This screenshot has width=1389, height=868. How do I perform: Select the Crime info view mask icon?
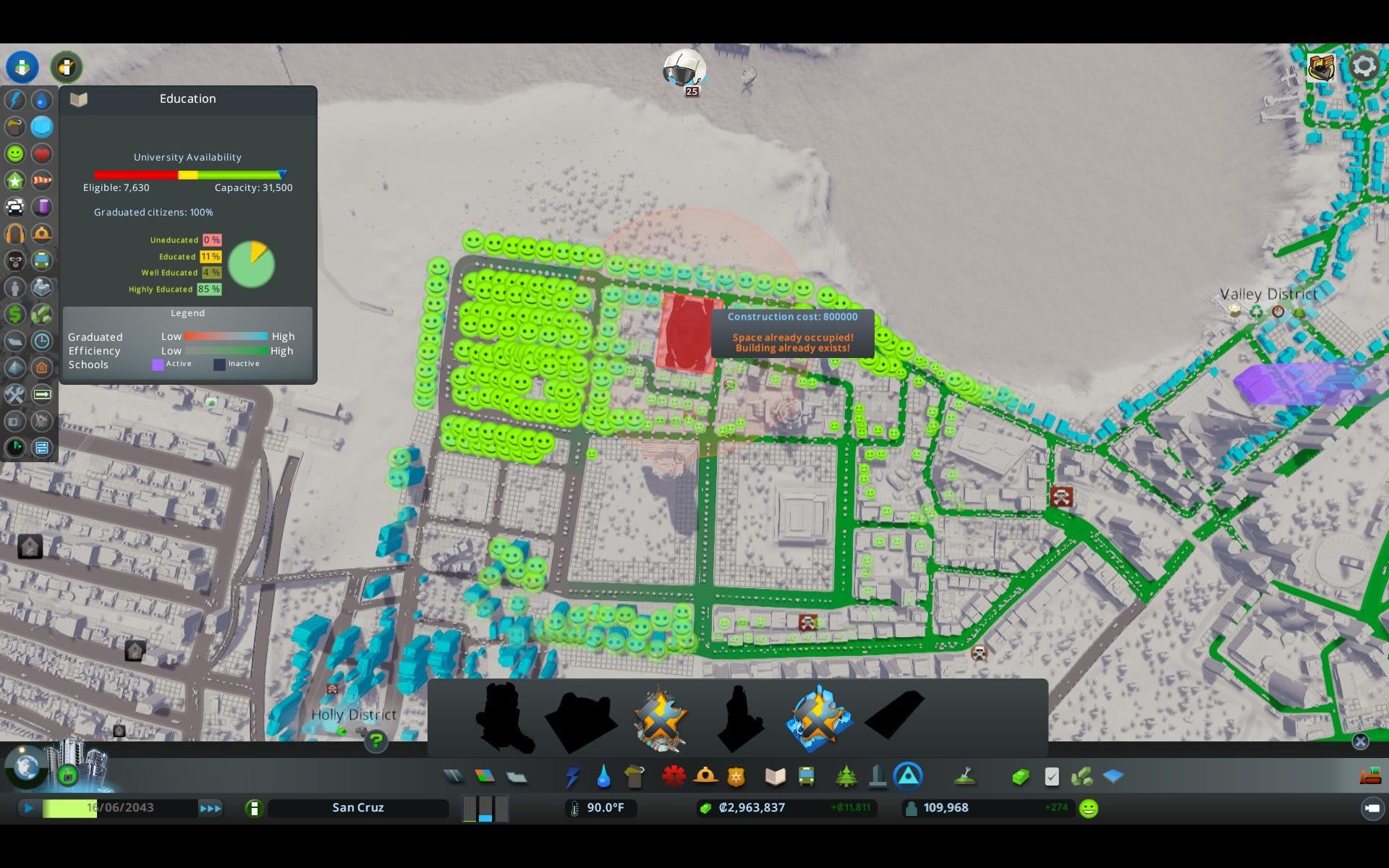[x=14, y=260]
